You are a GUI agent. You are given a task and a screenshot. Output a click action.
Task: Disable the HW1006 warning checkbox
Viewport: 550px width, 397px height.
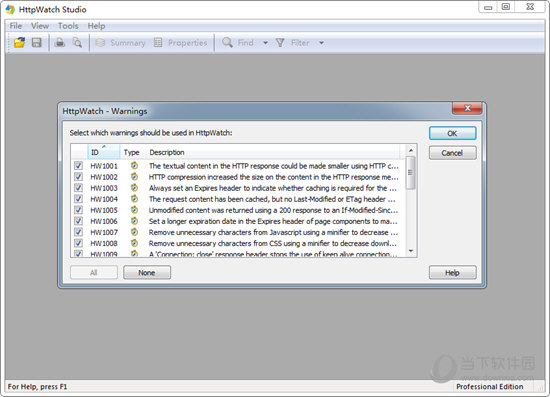click(78, 221)
